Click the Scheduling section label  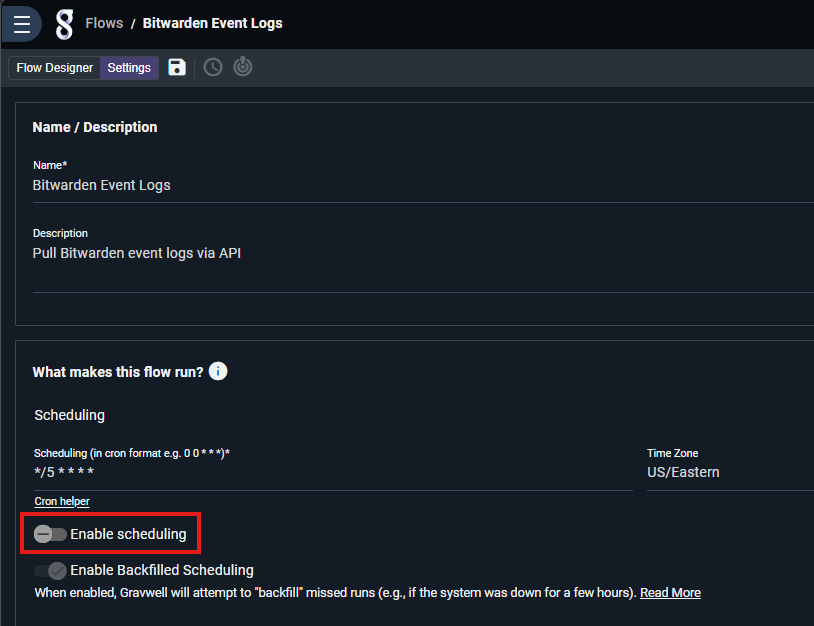(70, 415)
